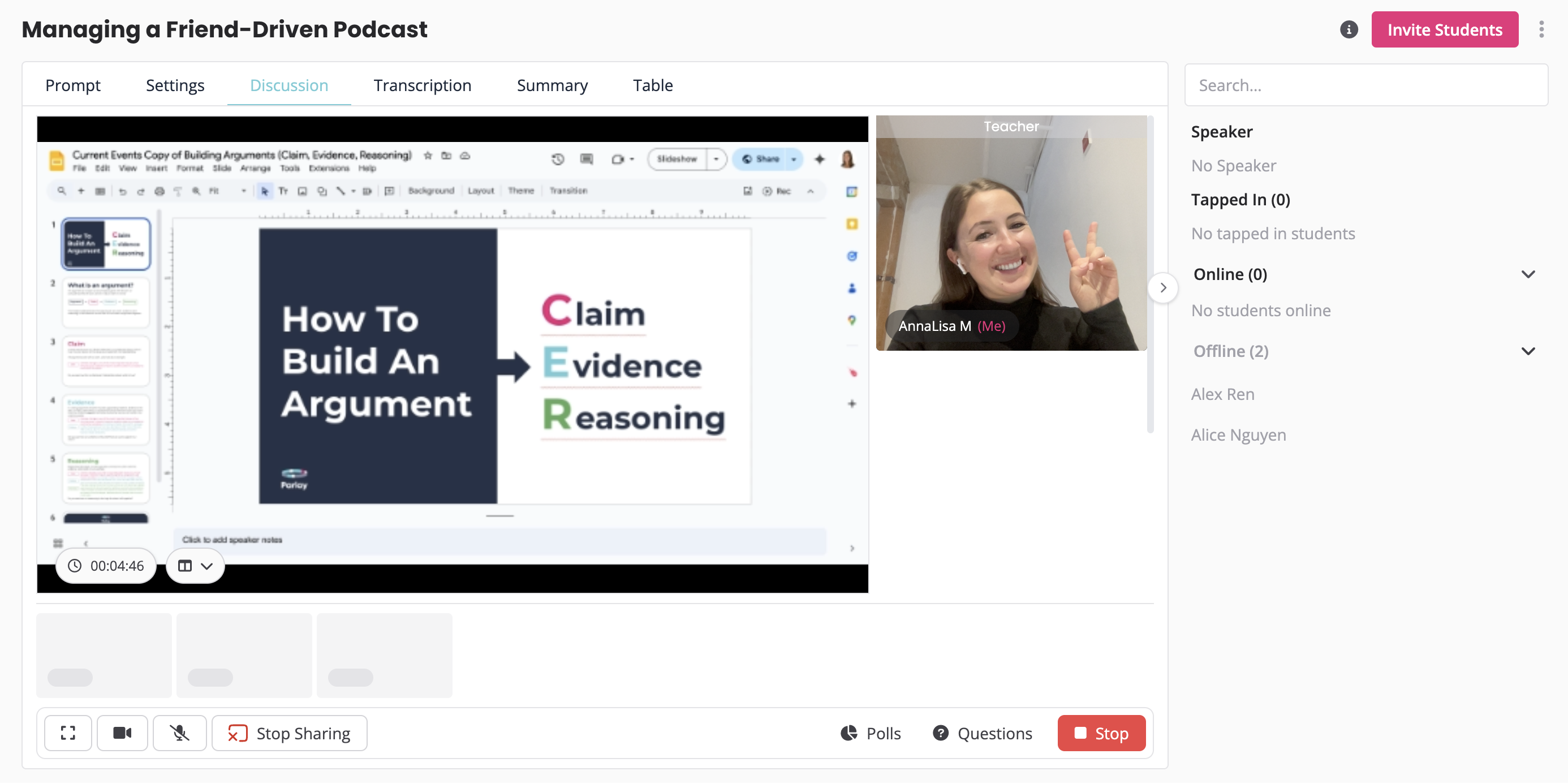Image resolution: width=1568 pixels, height=784 pixels.
Task: Collapse the Online (0) section
Action: click(x=1528, y=274)
